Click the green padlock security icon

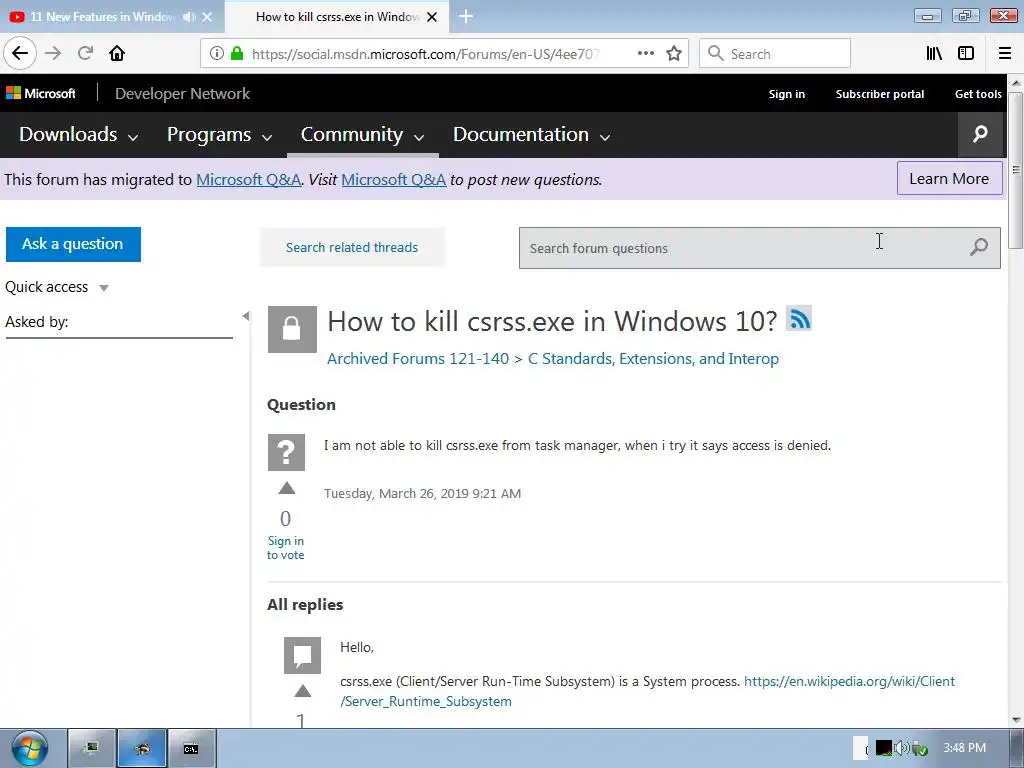[237, 54]
